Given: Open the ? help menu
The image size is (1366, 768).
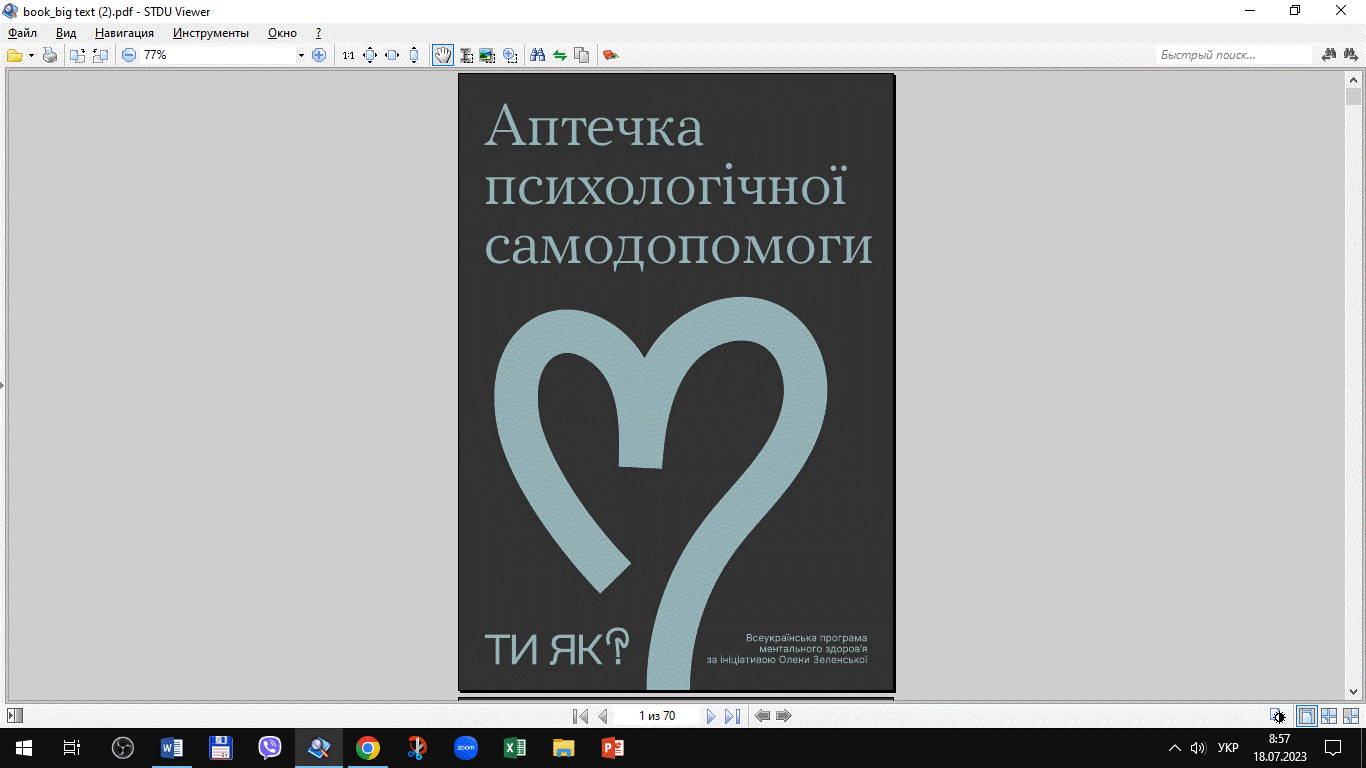Looking at the screenshot, I should coord(319,33).
